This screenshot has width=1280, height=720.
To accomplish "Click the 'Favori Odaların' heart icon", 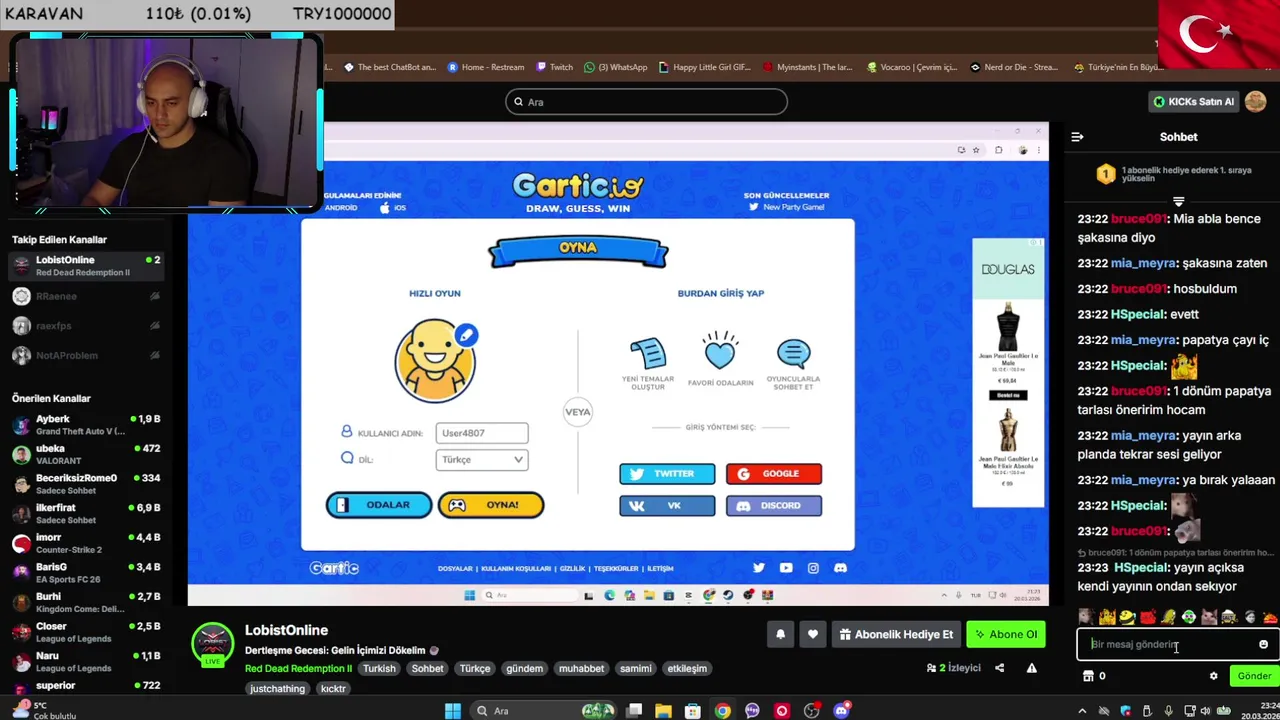I will point(720,352).
